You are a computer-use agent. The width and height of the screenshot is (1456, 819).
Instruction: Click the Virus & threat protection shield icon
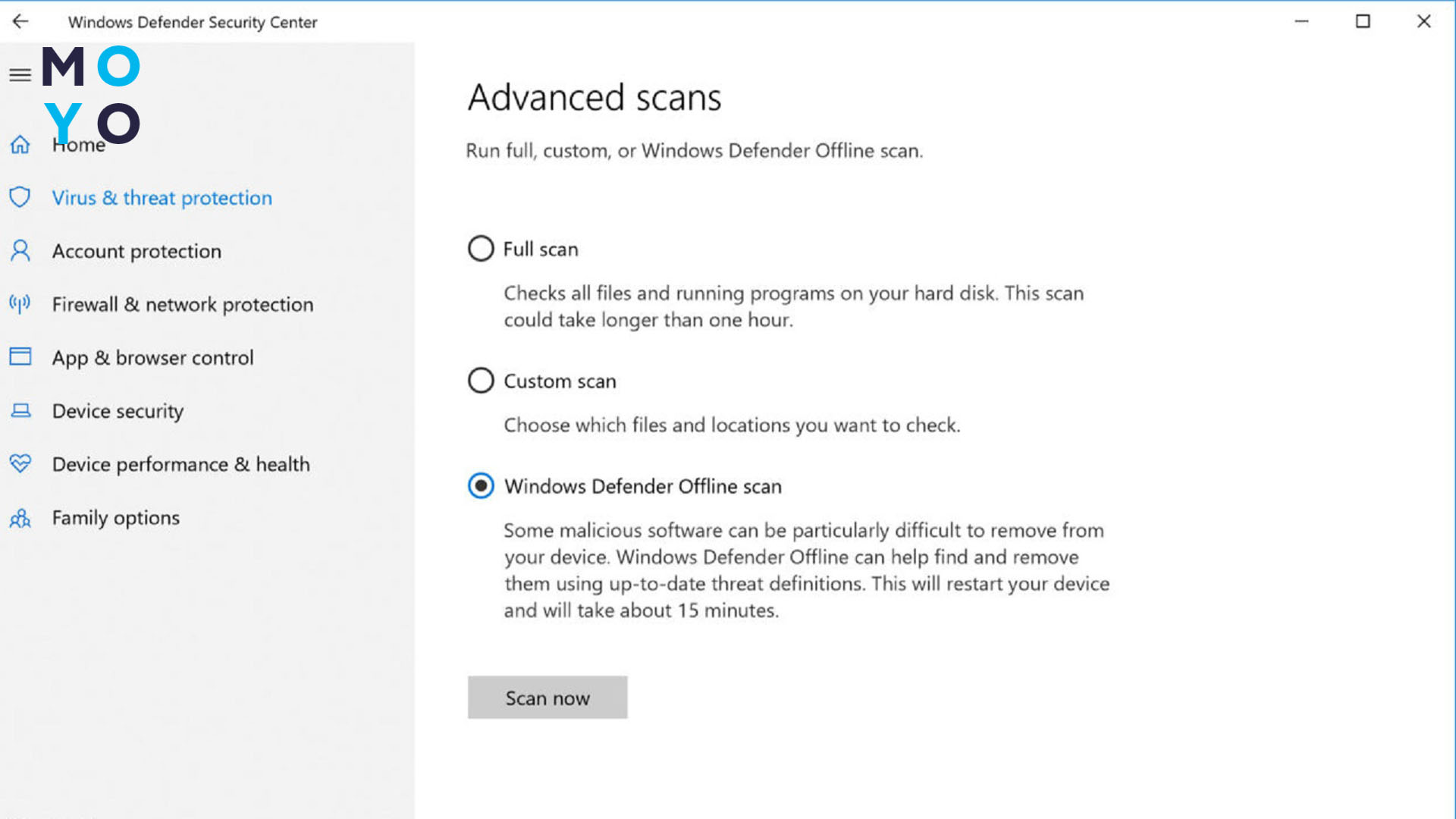tap(20, 197)
